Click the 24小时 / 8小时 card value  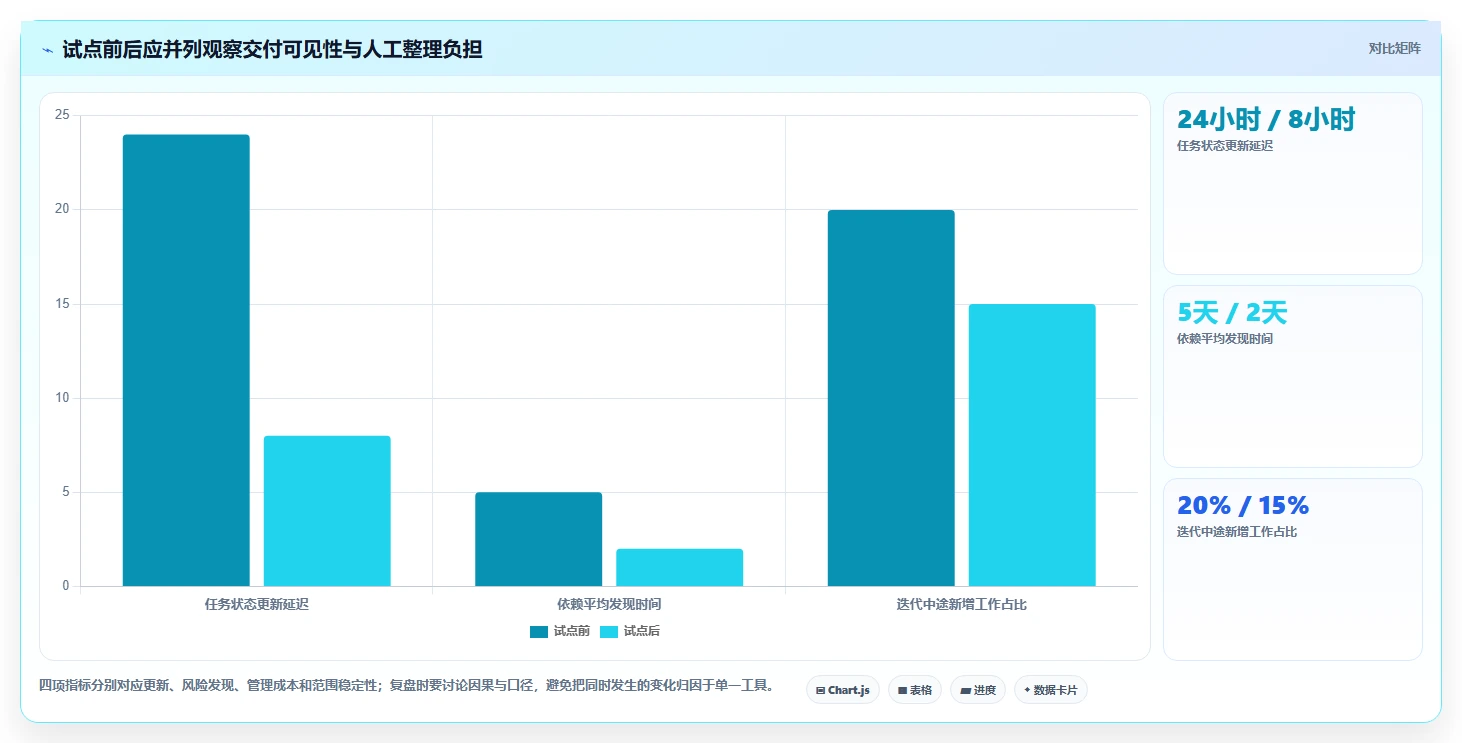pos(1266,120)
